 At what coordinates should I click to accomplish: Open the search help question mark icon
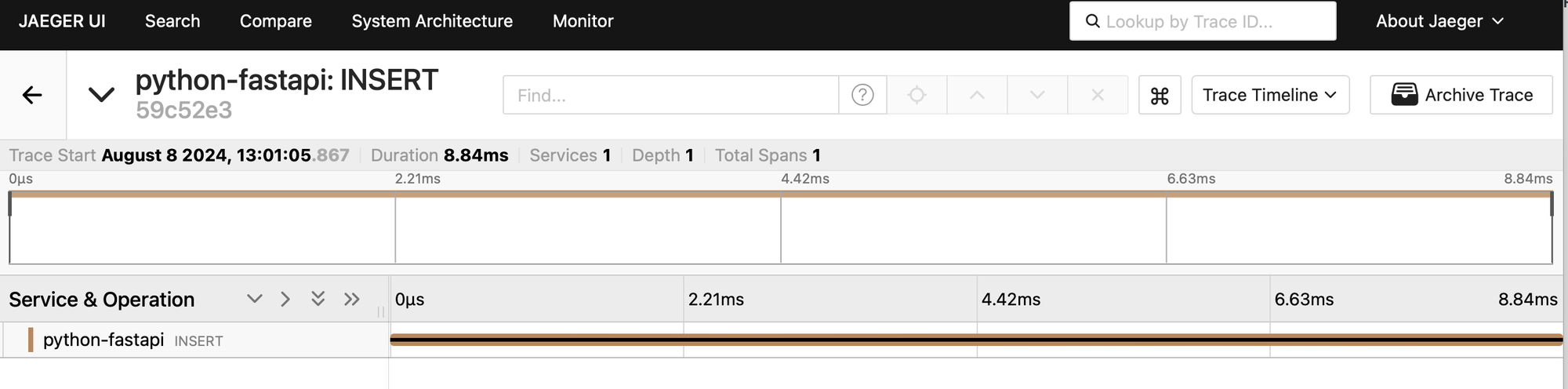pyautogui.click(x=862, y=95)
